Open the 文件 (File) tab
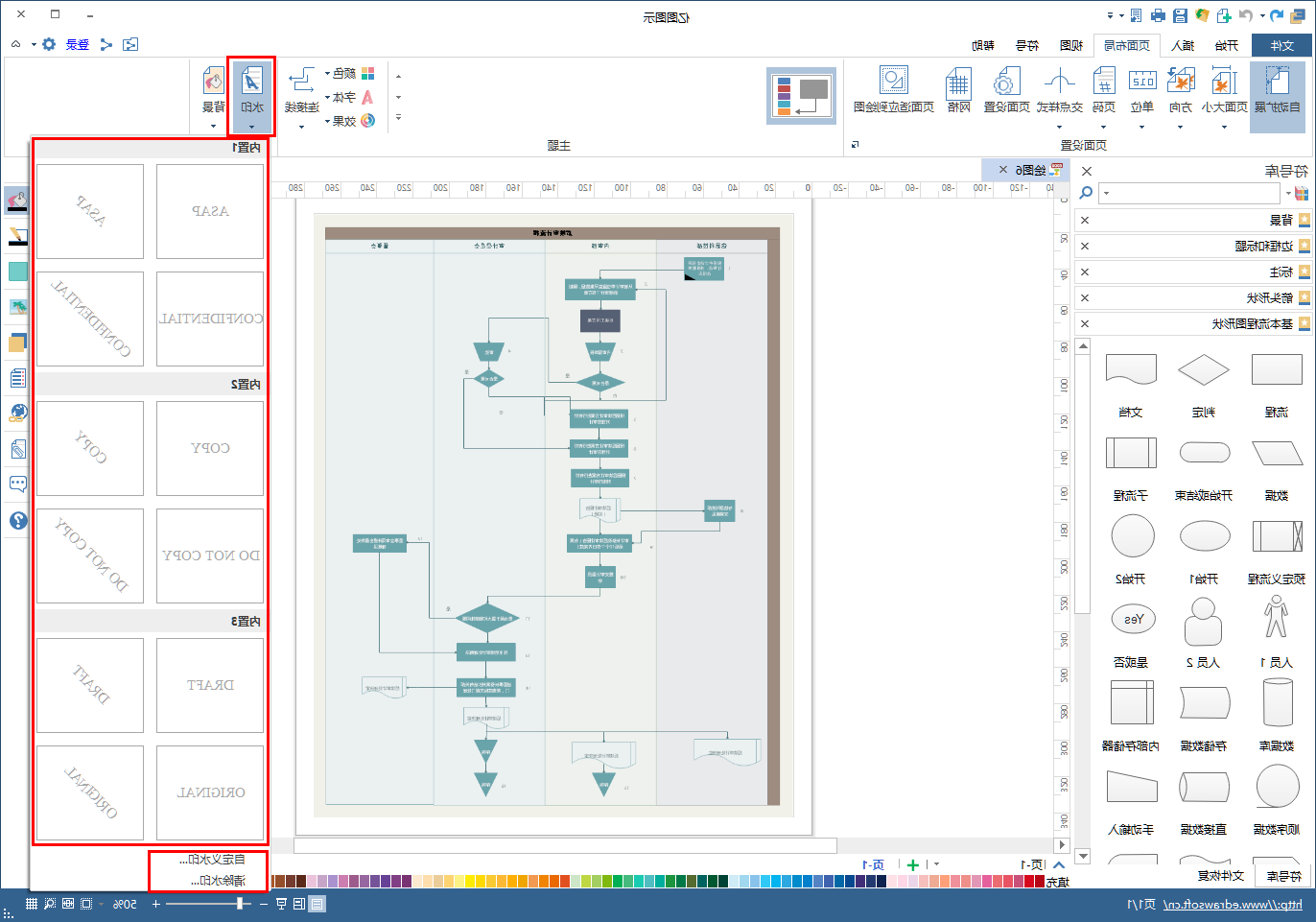This screenshot has width=1316, height=922. coord(1281,45)
